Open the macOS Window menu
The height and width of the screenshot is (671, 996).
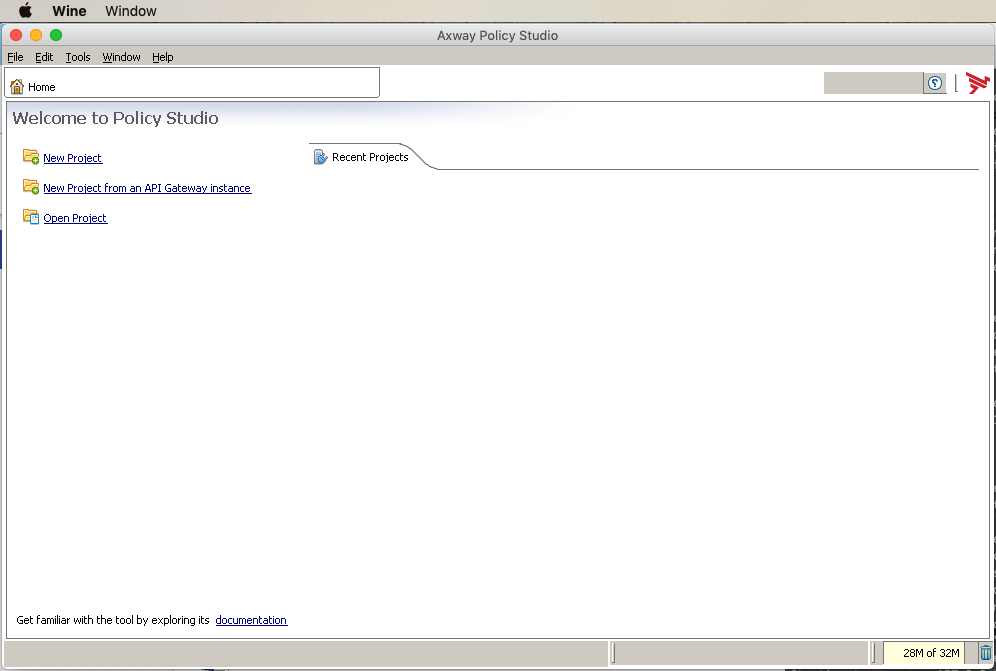[131, 11]
